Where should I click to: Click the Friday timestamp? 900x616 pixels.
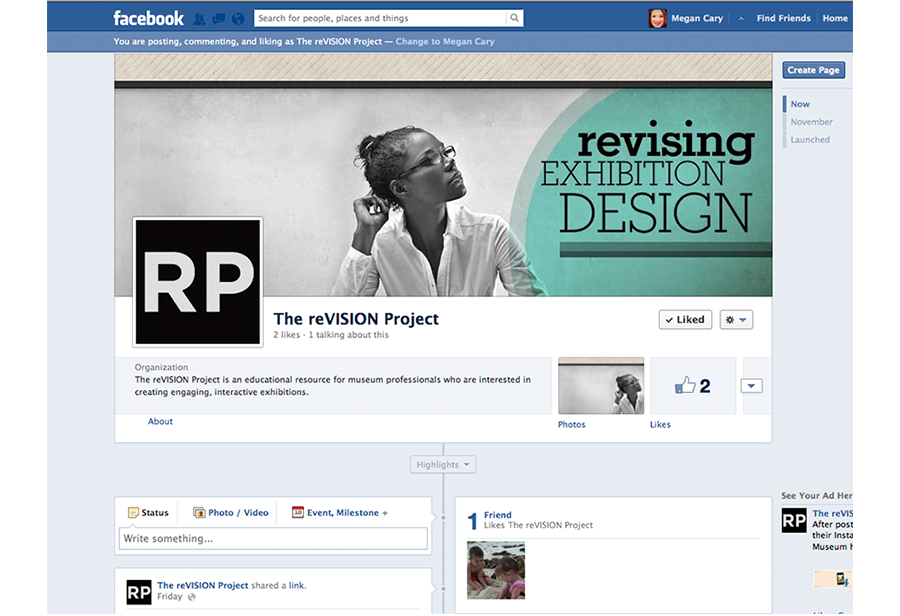pyautogui.click(x=170, y=597)
